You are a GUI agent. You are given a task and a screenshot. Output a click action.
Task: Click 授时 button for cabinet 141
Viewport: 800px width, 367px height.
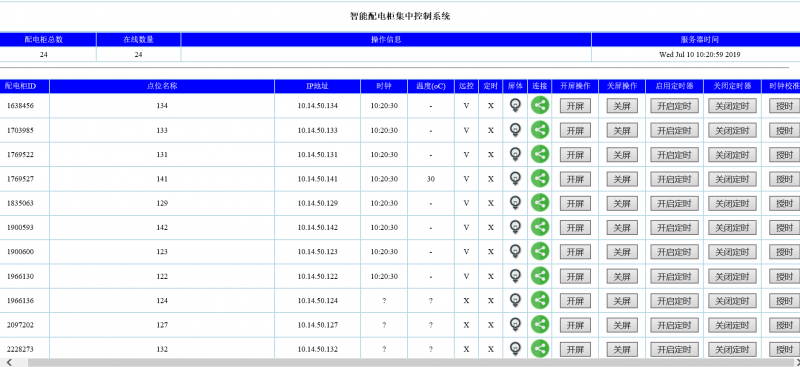[785, 179]
